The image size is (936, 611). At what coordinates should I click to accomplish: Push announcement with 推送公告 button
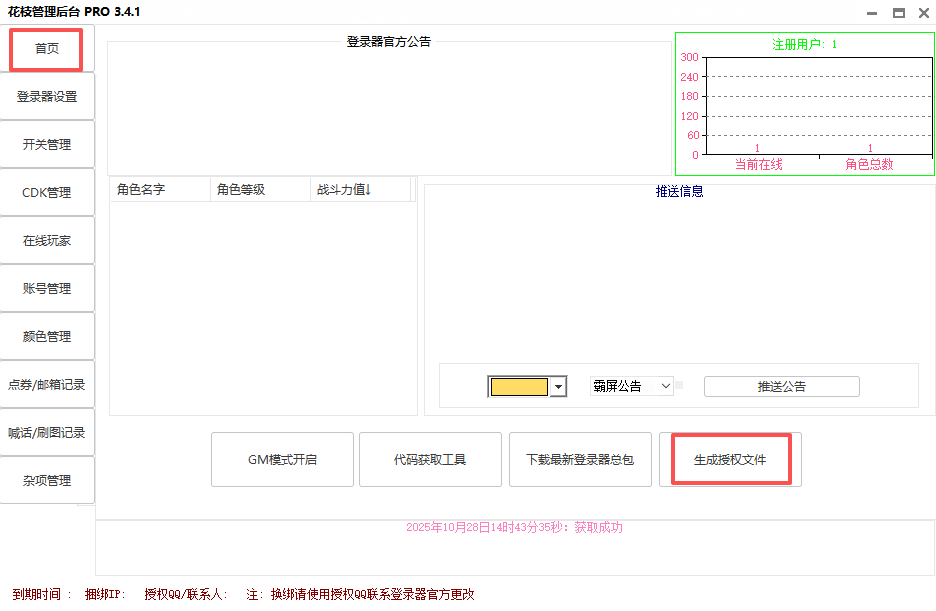point(781,387)
